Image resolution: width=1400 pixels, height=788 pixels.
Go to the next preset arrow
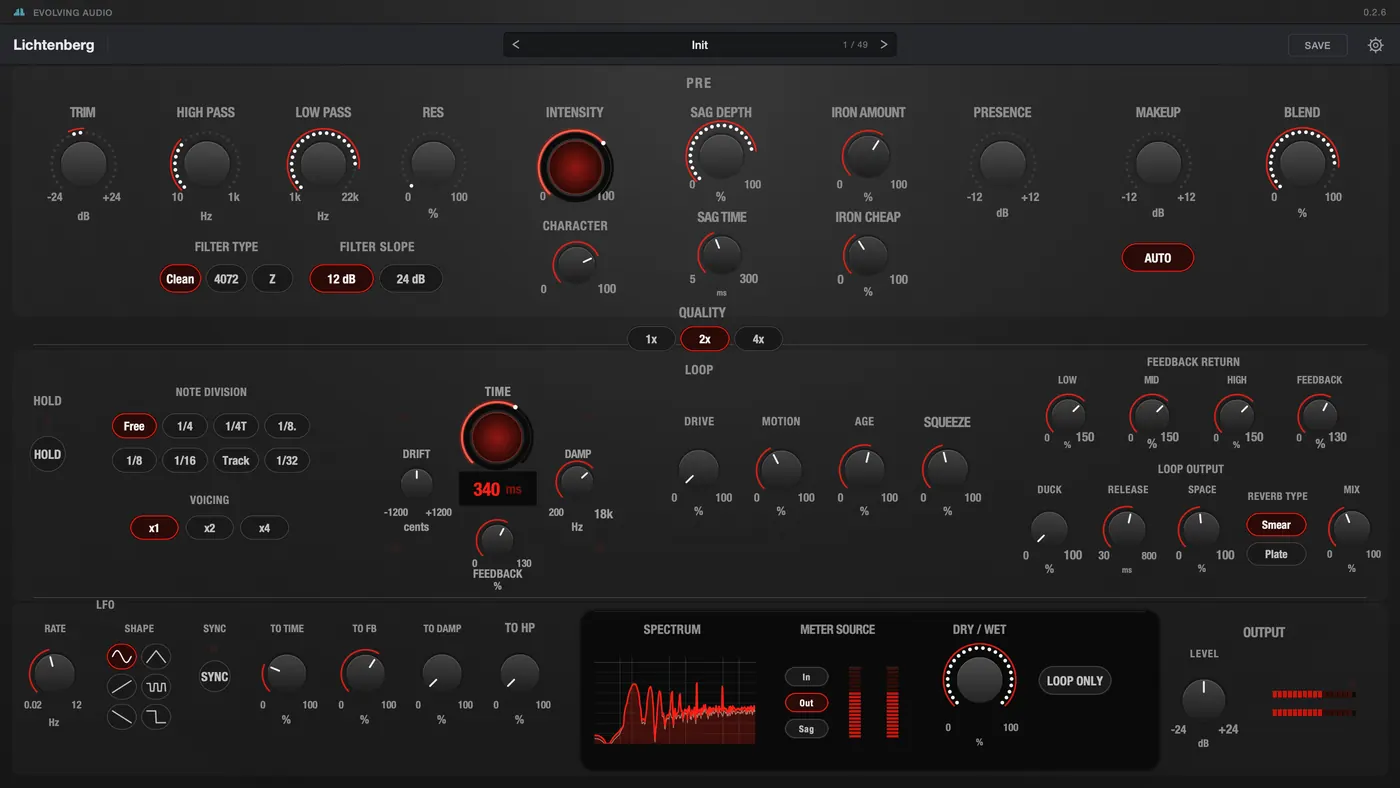pos(884,45)
